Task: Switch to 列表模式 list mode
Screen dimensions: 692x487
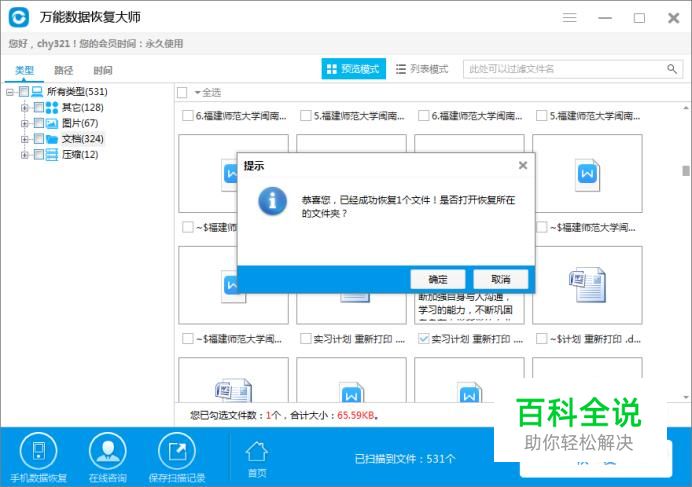Action: click(x=422, y=69)
